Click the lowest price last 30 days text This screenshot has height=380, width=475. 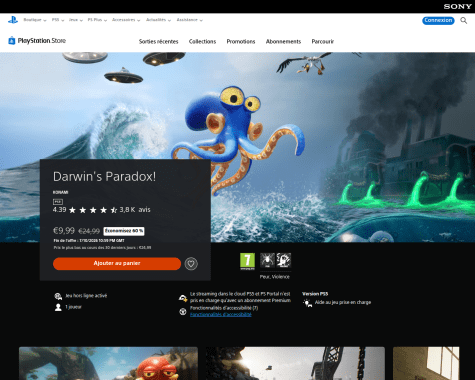tap(102, 248)
